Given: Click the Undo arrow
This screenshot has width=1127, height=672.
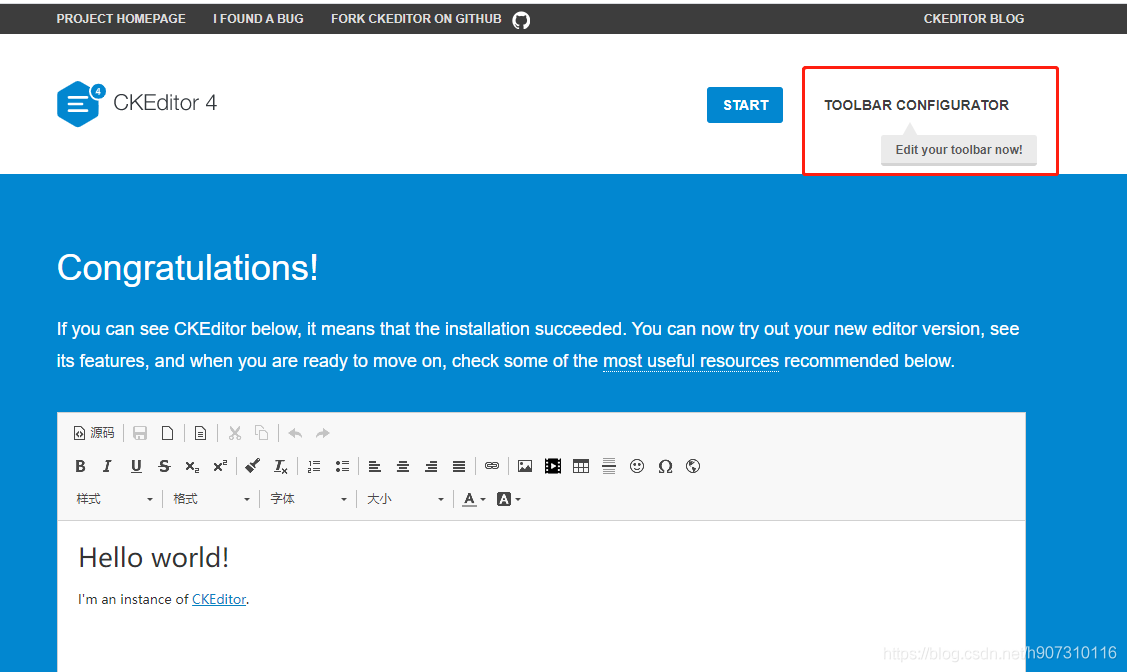Looking at the screenshot, I should [295, 433].
